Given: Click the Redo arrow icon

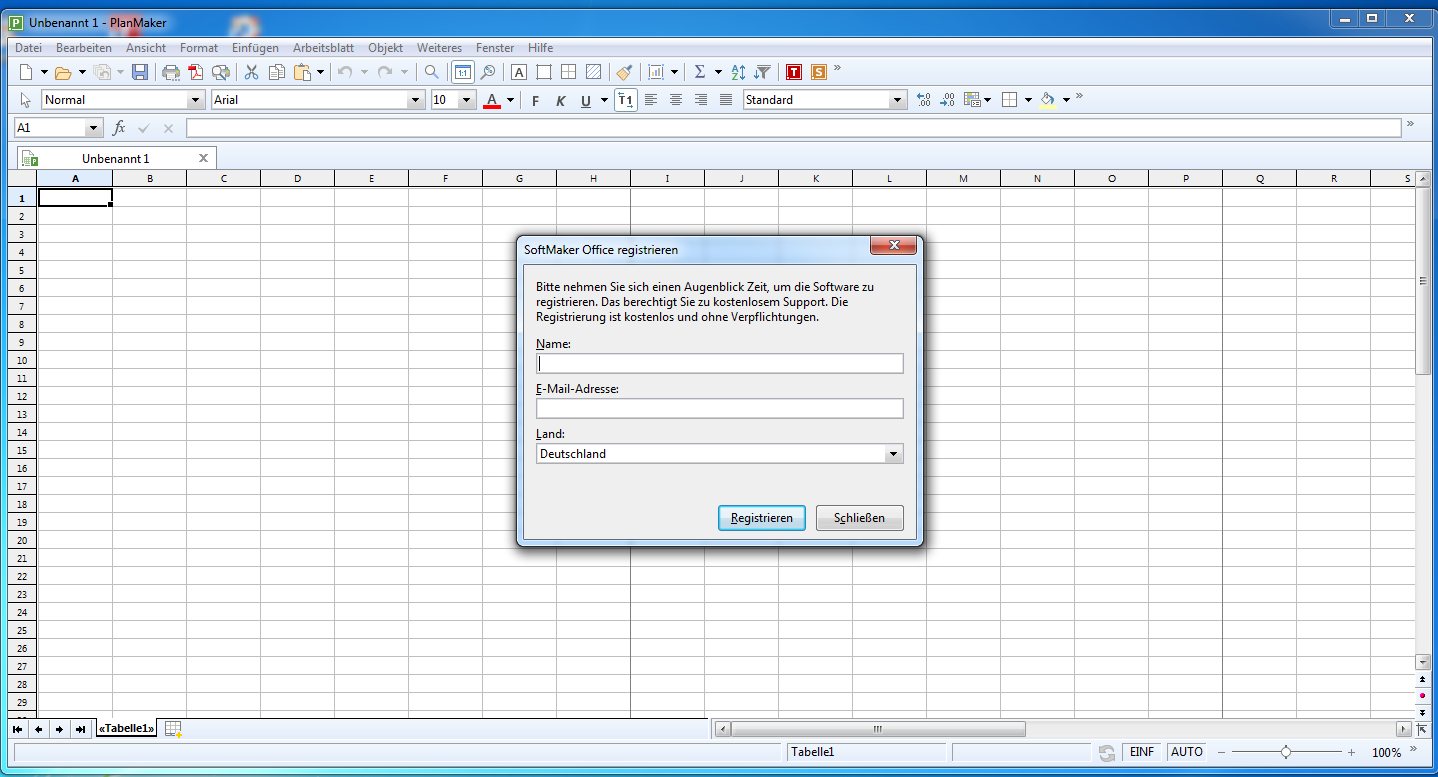Looking at the screenshot, I should tap(385, 72).
